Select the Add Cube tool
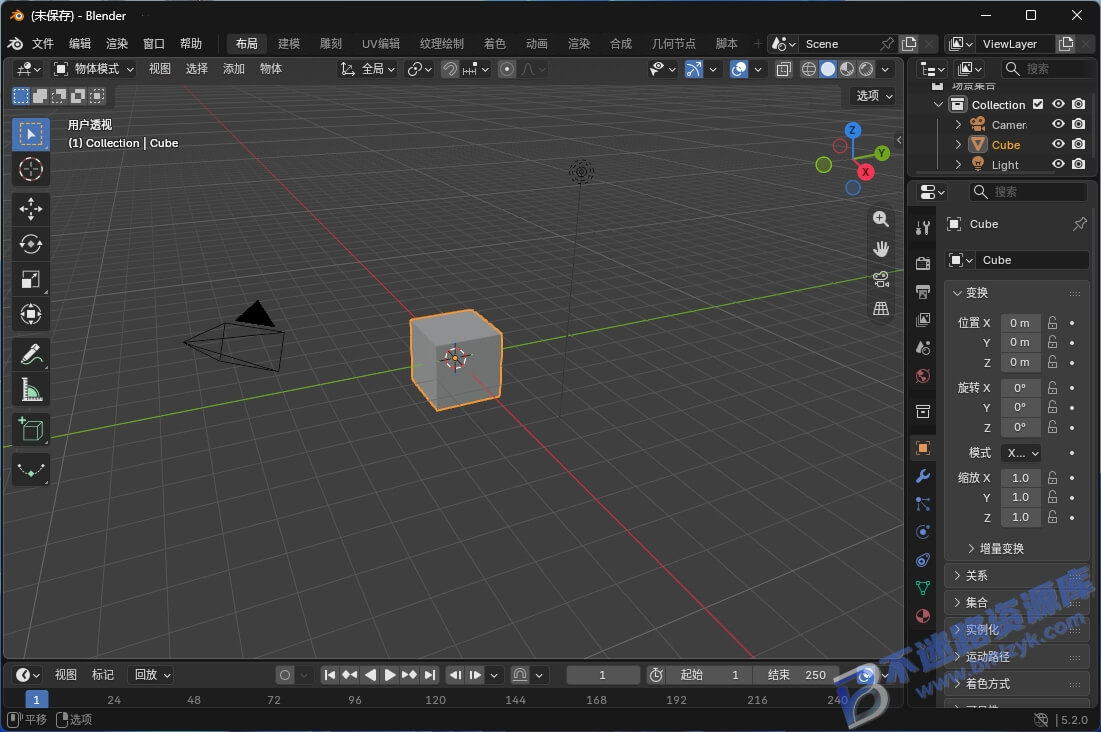This screenshot has height=732, width=1101. 31,429
